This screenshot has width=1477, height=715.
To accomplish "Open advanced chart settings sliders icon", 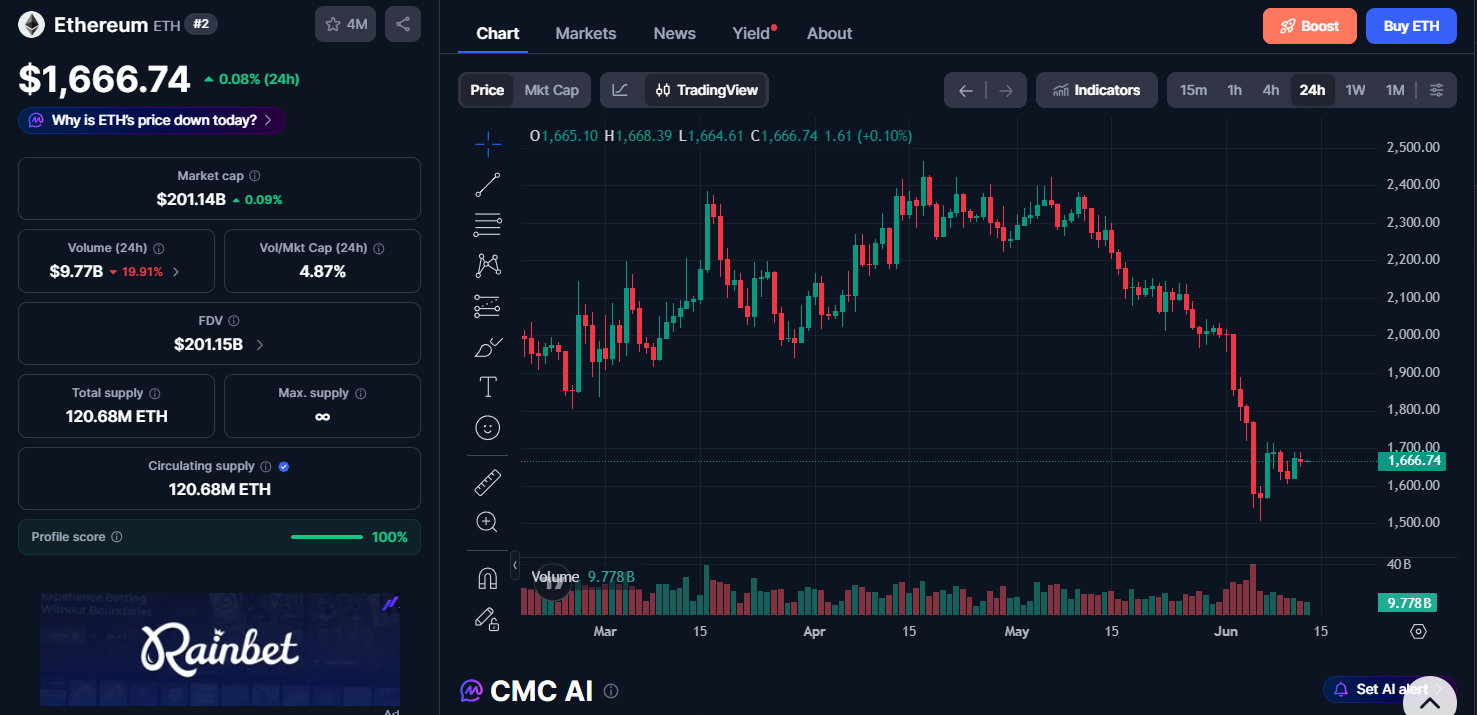I will (x=1436, y=90).
